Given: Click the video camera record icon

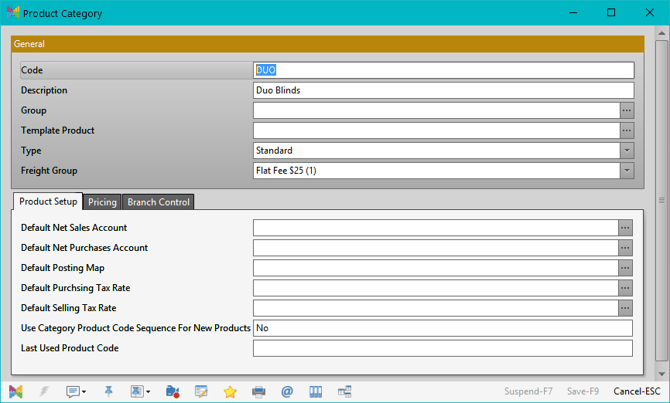Looking at the screenshot, I should tap(173, 391).
